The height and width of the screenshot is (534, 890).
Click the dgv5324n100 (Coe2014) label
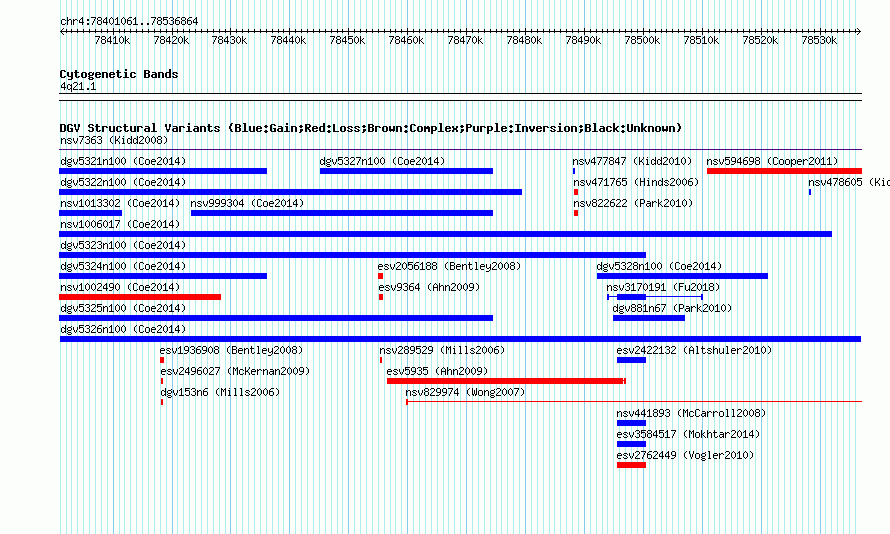123,266
